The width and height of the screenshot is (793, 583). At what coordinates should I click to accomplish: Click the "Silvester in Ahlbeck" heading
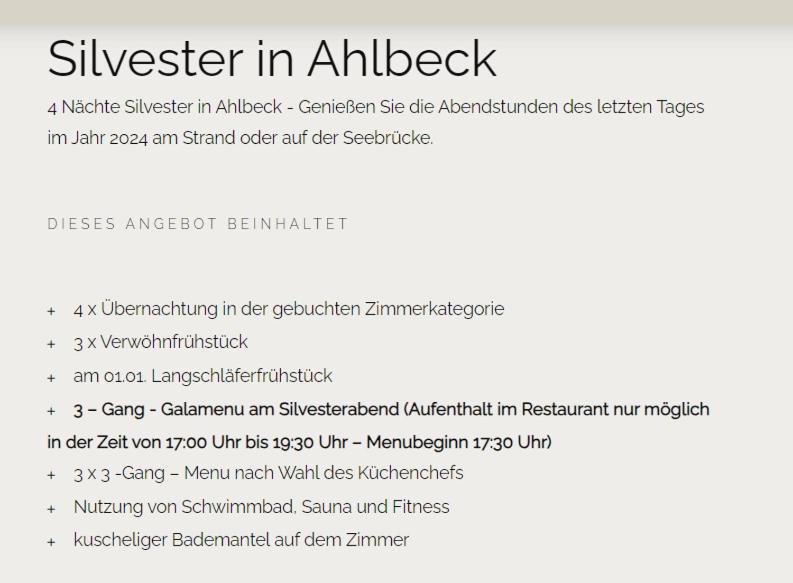(x=272, y=59)
